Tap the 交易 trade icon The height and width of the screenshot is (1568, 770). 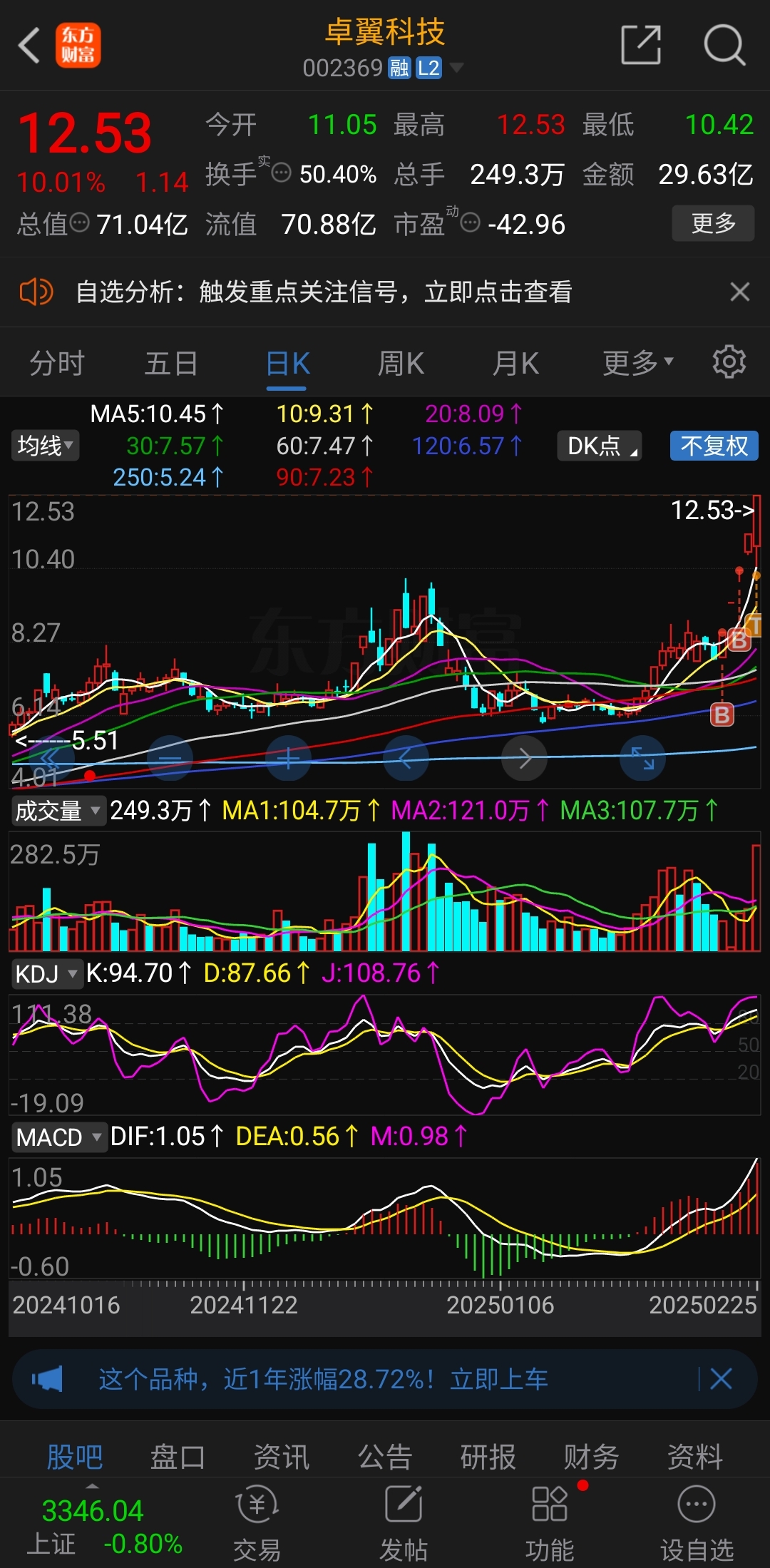pyautogui.click(x=257, y=1522)
